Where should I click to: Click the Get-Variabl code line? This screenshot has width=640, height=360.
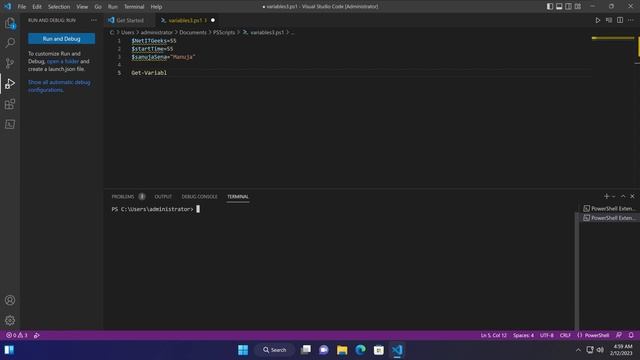tap(149, 73)
